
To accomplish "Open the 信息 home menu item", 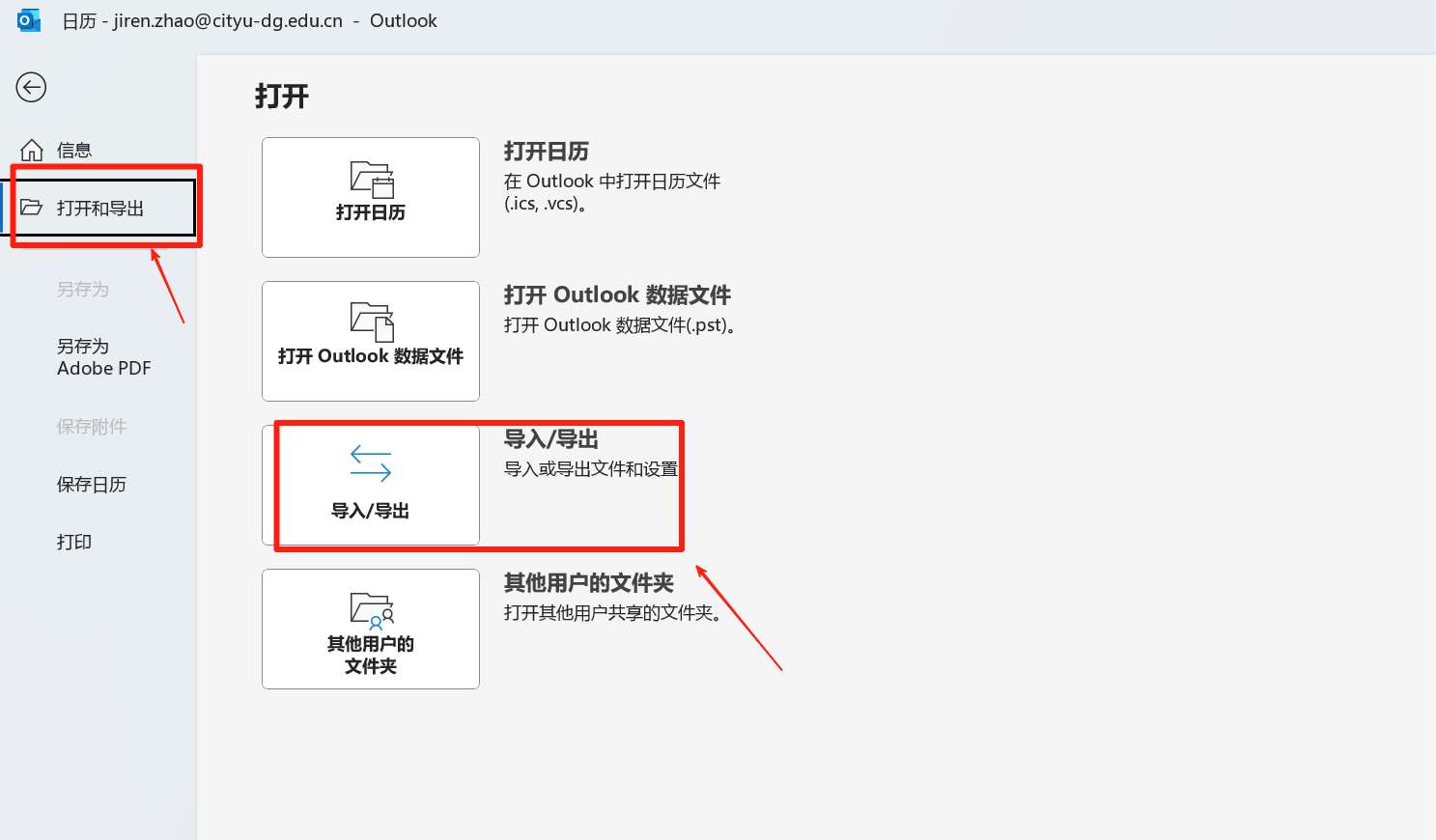I will click(74, 151).
